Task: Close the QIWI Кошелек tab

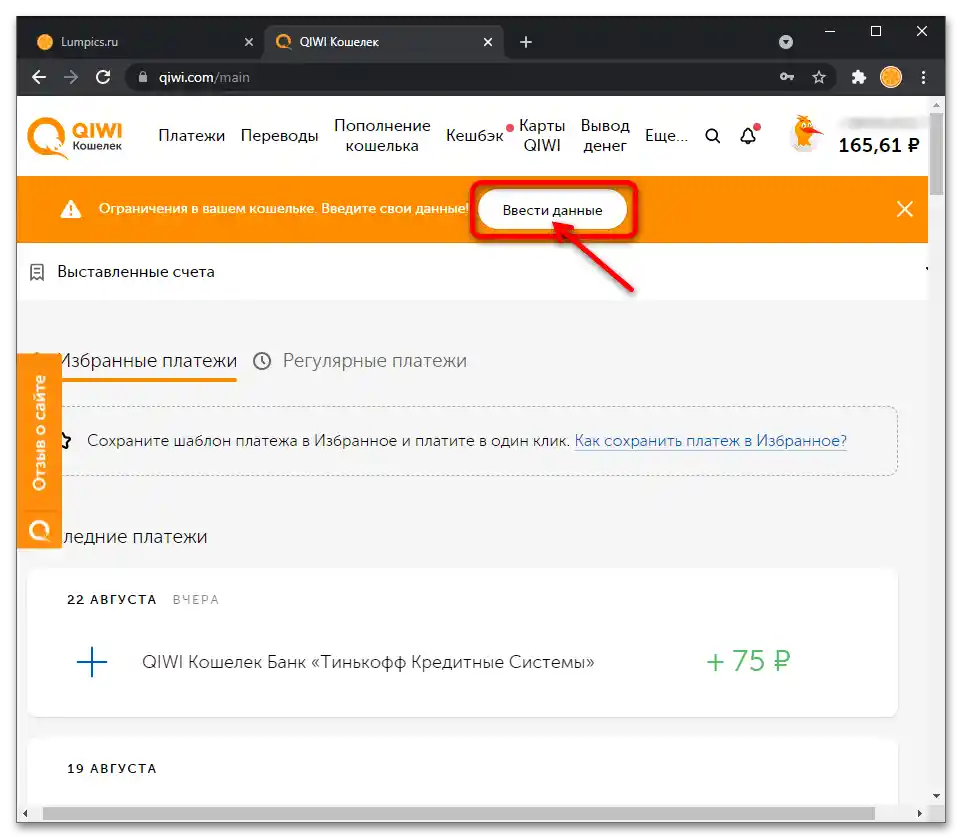Action: (488, 42)
